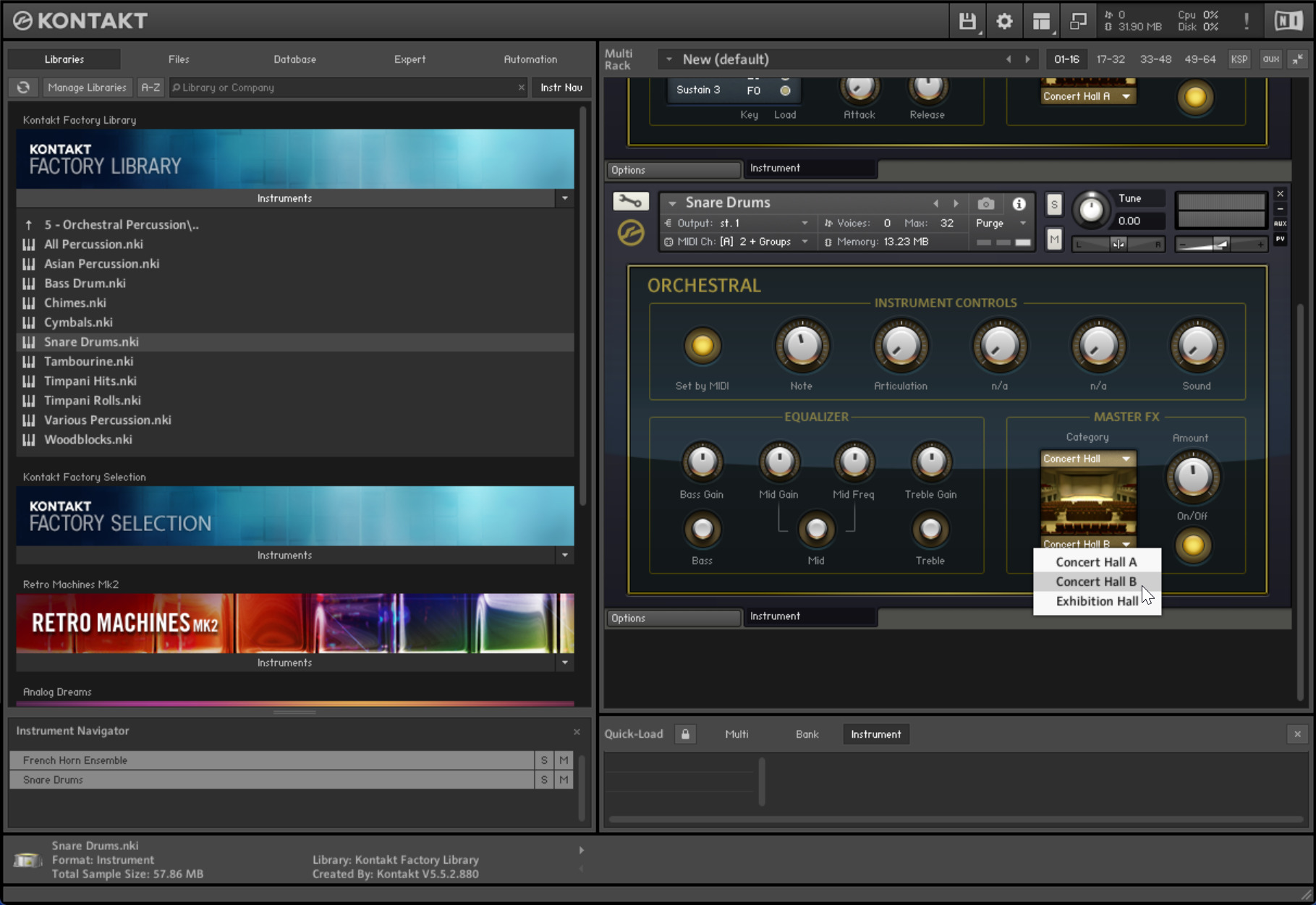Viewport: 1316px width, 905px height.
Task: Open Snare Drums instrument name dropdown
Action: (x=672, y=203)
